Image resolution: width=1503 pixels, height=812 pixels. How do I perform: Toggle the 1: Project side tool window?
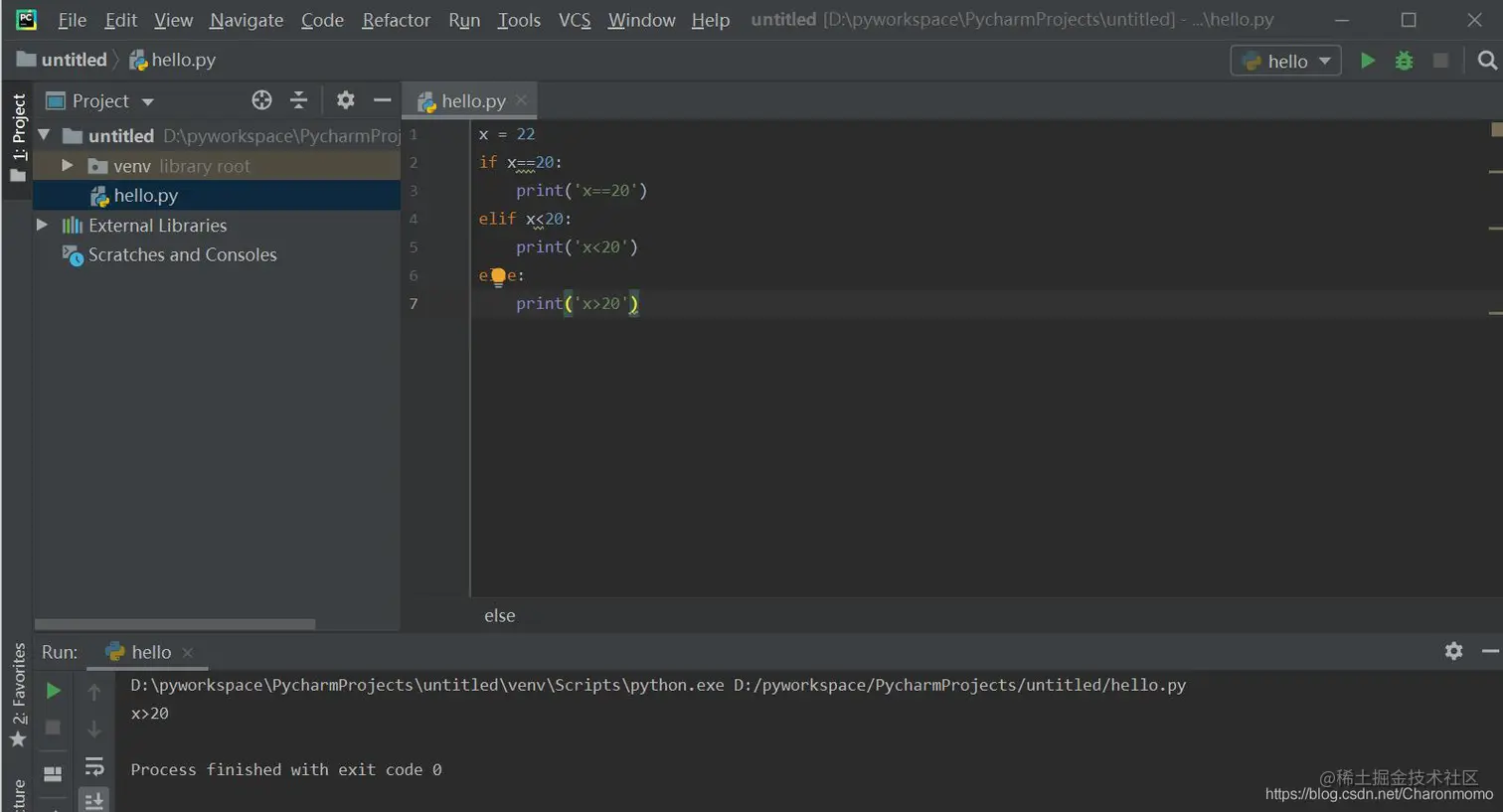coord(18,137)
